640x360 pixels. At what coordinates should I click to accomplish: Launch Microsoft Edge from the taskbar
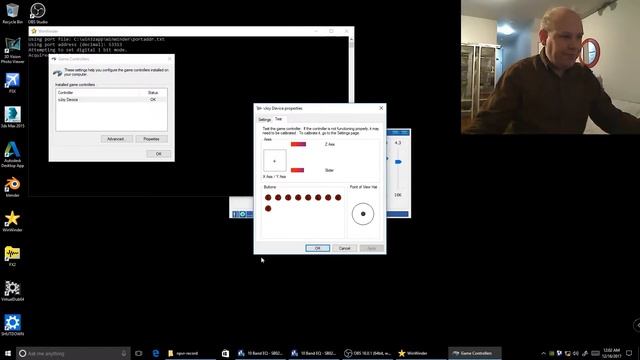pos(156,353)
